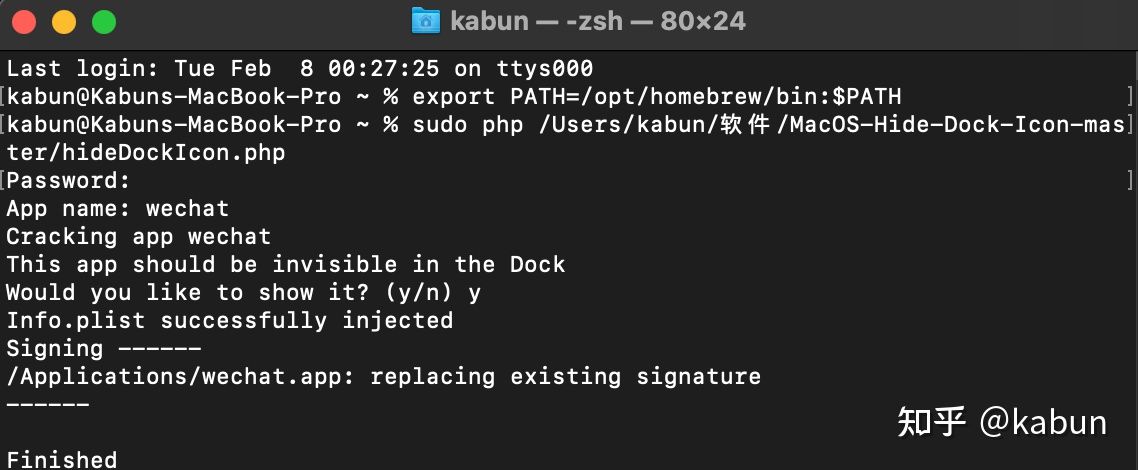Click the "知乎 @kabun" watermark

(x=1002, y=422)
